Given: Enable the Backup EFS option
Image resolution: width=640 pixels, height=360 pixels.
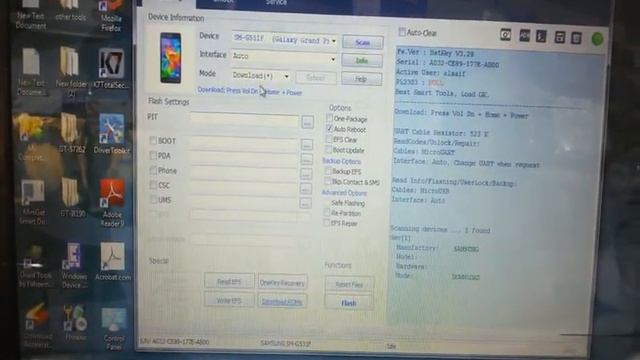Looking at the screenshot, I should tap(327, 171).
